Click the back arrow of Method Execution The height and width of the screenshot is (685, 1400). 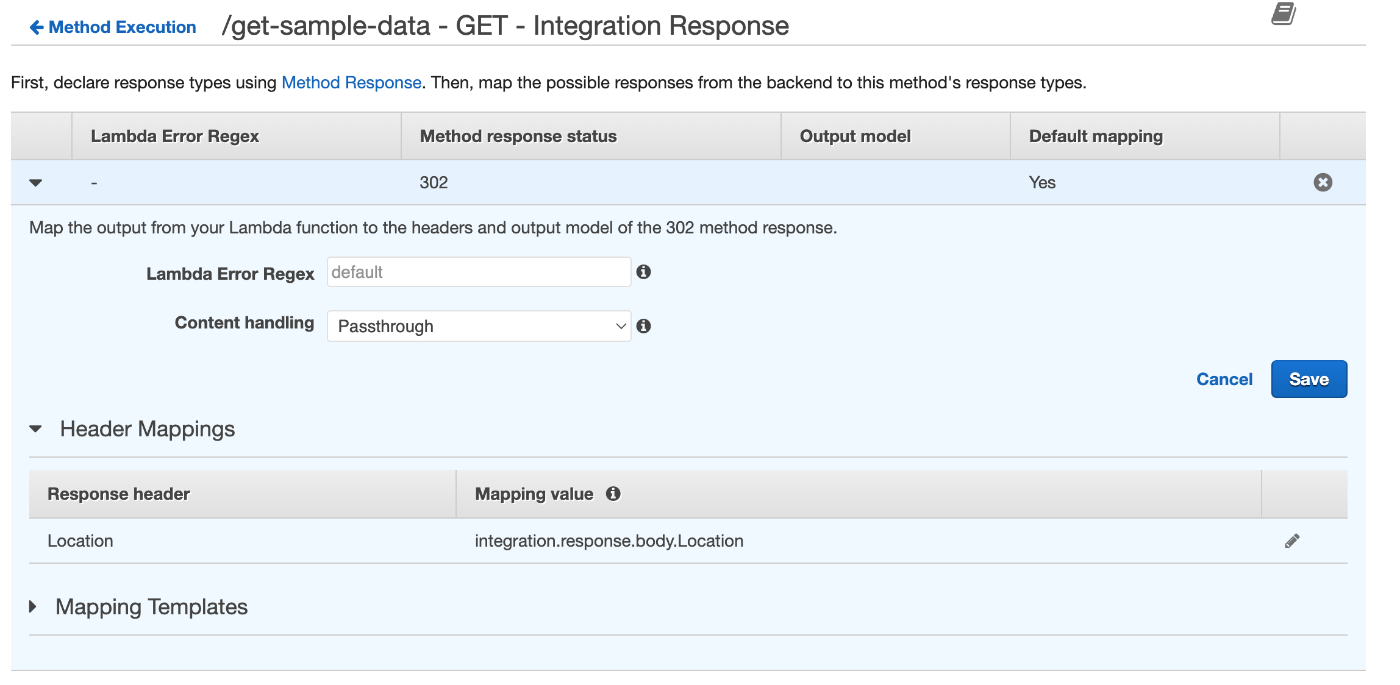(36, 27)
